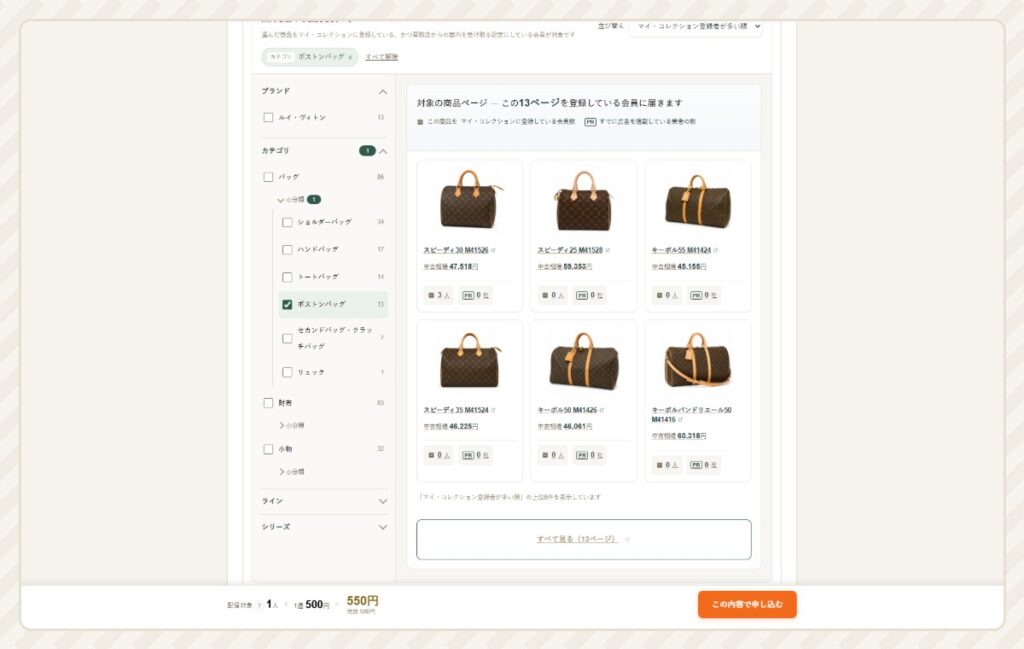Click the スピーディ30 PR advertiser count badge
This screenshot has width=1024, height=649.
click(475, 295)
